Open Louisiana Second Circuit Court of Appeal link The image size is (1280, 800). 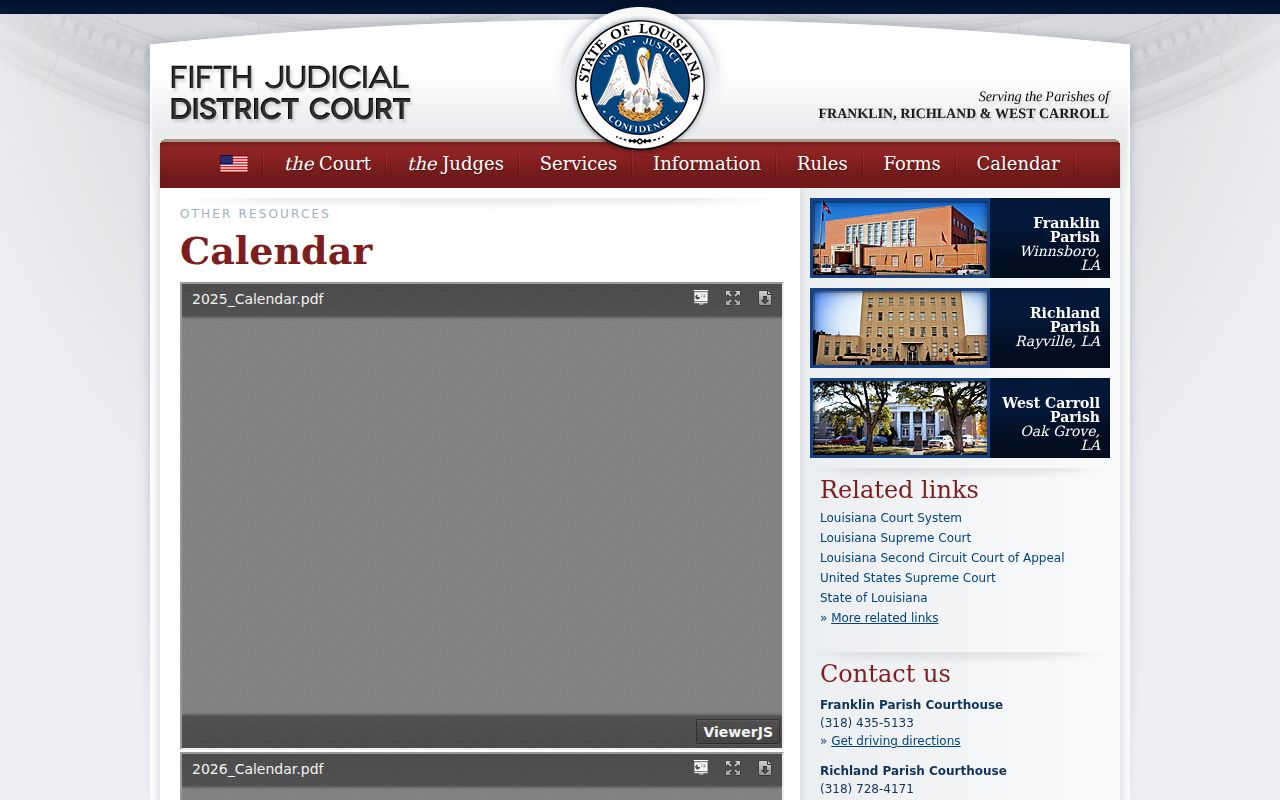[x=942, y=558]
